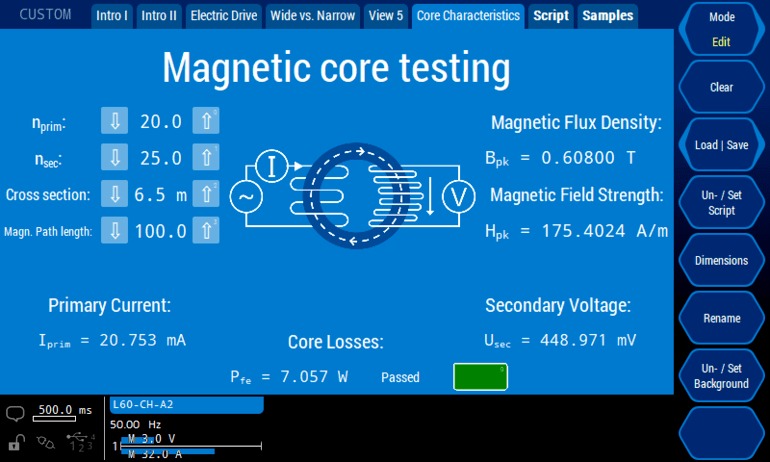Open the Load | Save menu
Screen dimensions: 770x462
[x=721, y=145]
